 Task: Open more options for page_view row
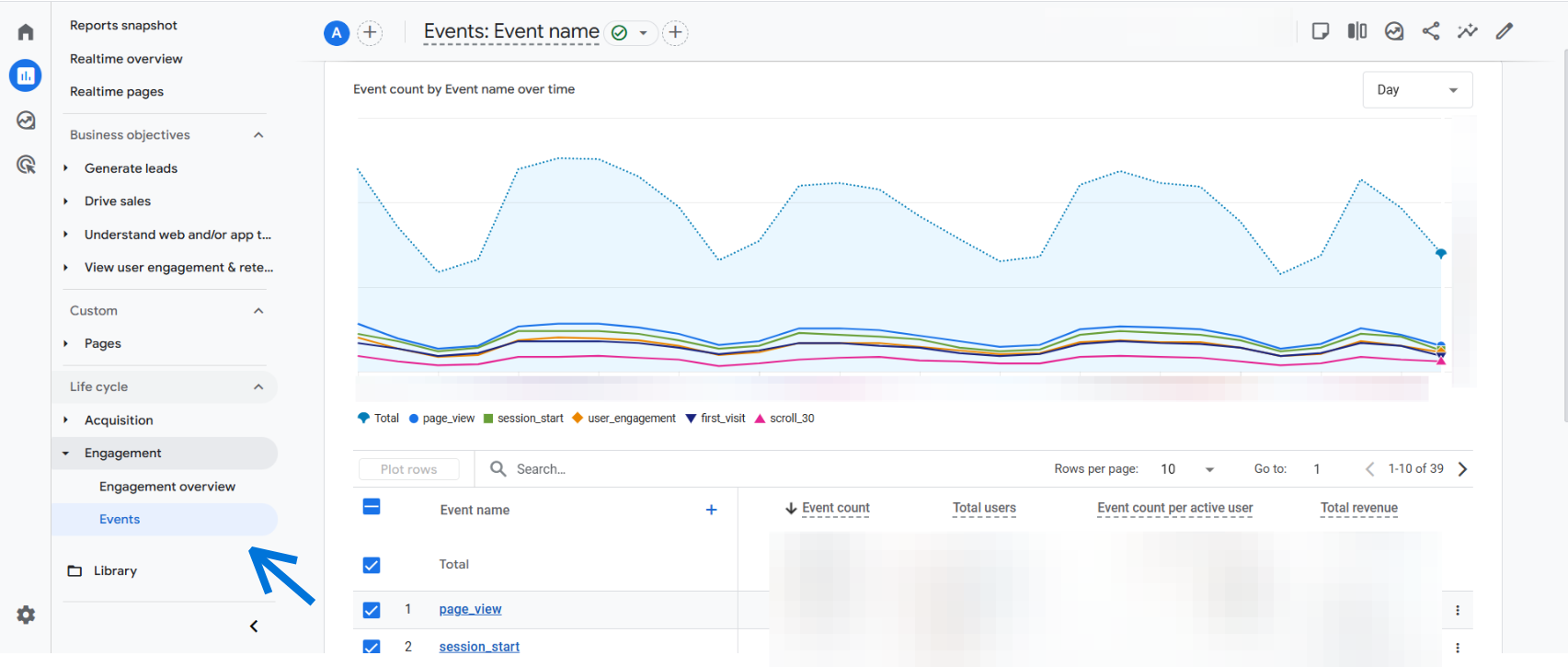1458,610
